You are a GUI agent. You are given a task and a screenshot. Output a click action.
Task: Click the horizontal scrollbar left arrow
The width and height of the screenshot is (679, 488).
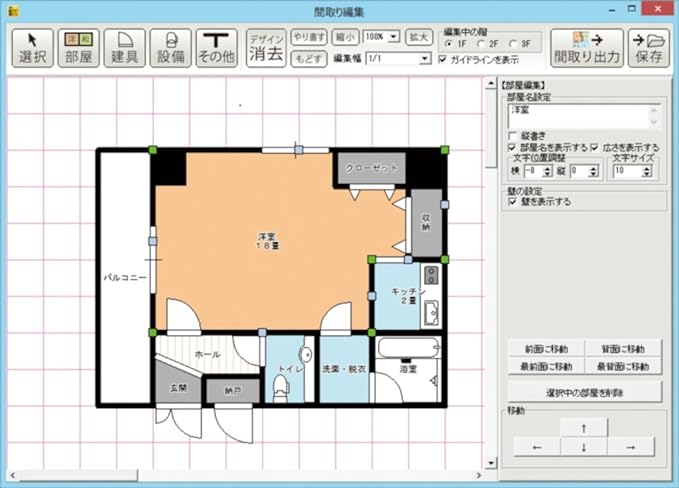point(13,475)
